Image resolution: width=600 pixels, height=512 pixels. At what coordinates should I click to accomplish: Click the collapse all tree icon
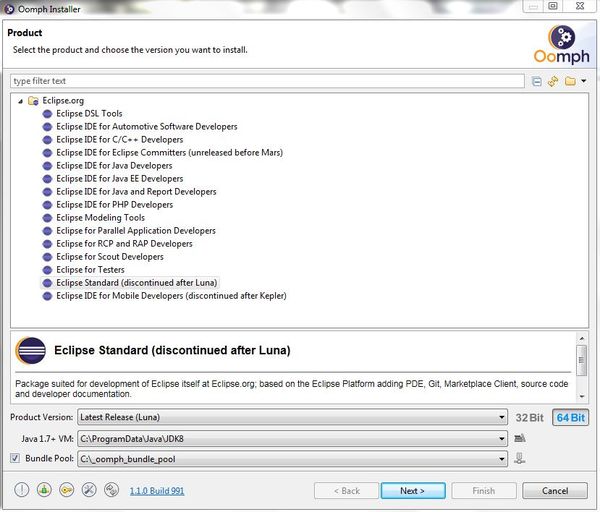(x=536, y=81)
